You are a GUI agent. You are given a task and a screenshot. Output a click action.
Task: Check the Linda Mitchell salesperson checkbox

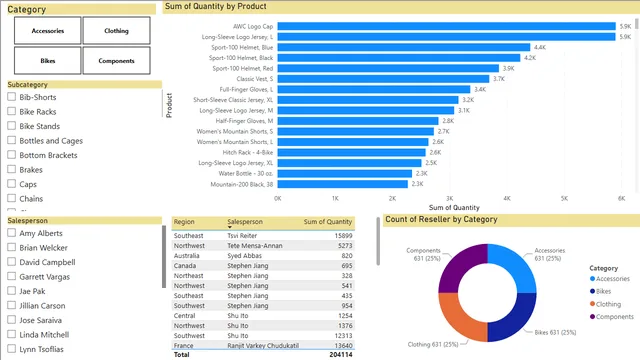11,334
